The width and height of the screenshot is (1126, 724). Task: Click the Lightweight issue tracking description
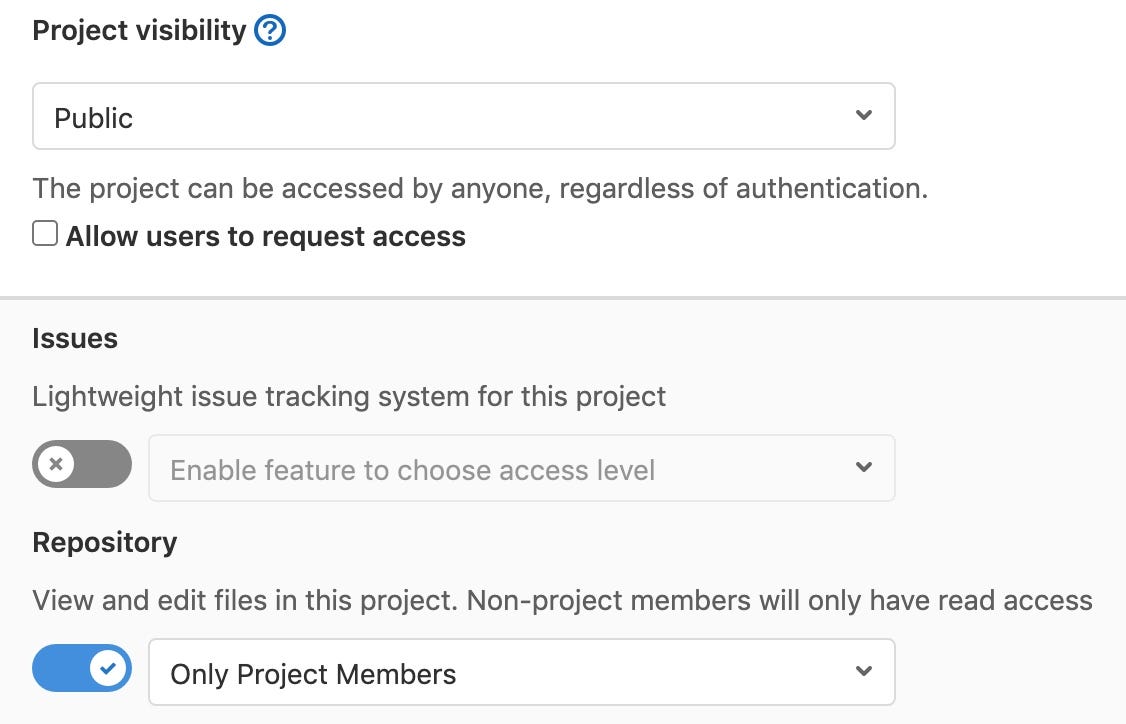(x=349, y=396)
